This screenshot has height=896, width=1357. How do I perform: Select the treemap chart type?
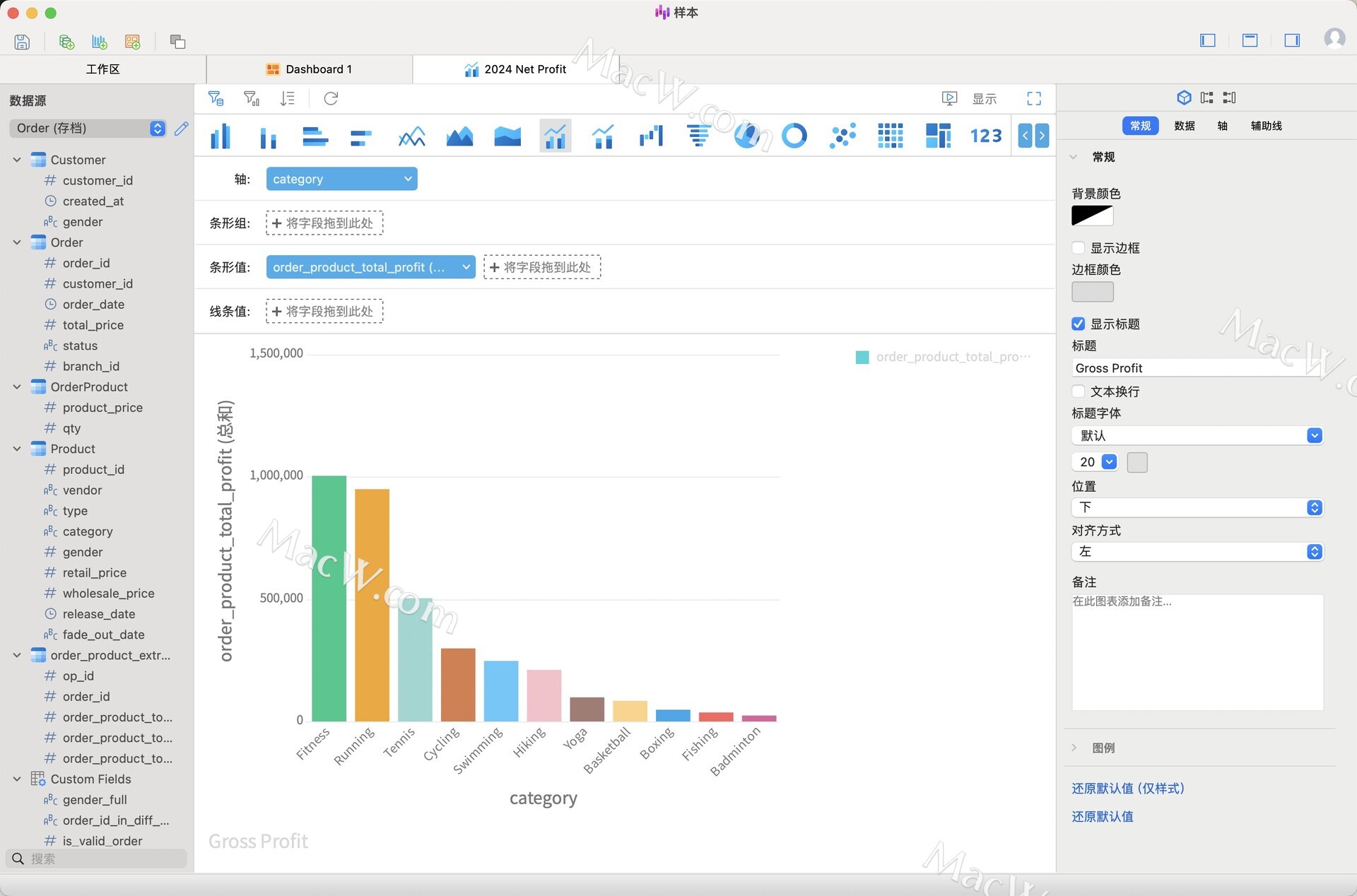pyautogui.click(x=938, y=136)
